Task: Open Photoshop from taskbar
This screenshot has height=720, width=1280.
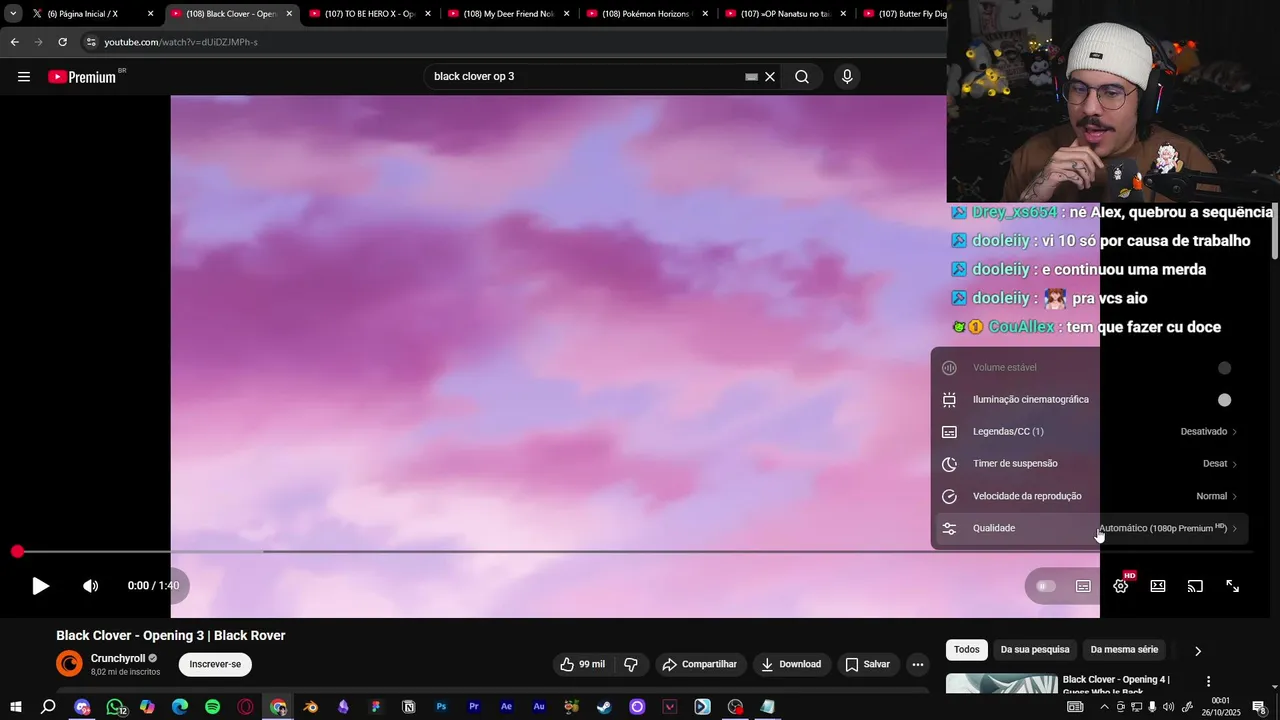Action: click(x=441, y=707)
